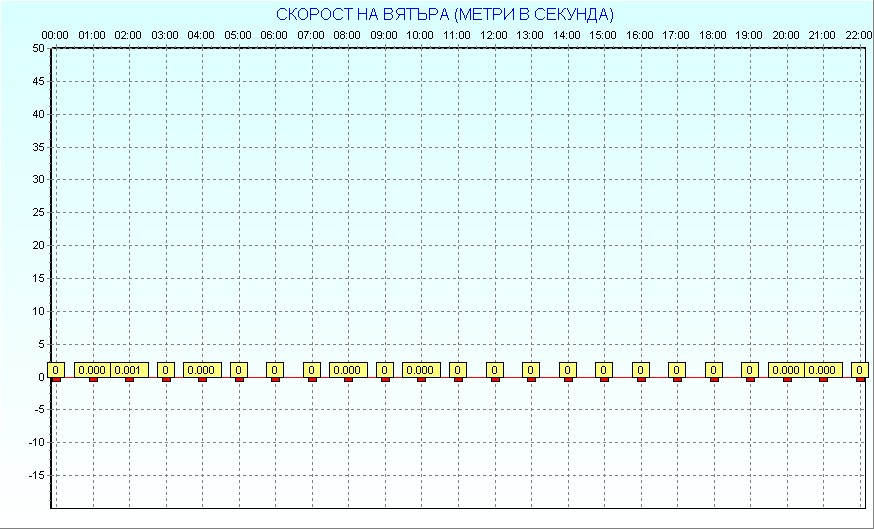Select the red marker below 14:00 point
Screen dimensions: 874x529
tap(567, 379)
